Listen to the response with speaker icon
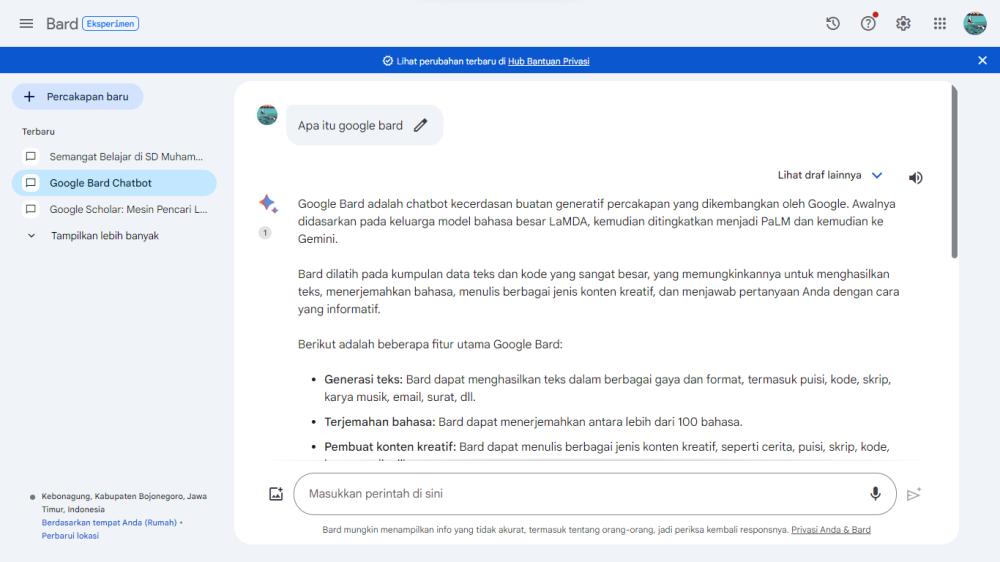This screenshot has width=1000, height=562. [x=915, y=178]
